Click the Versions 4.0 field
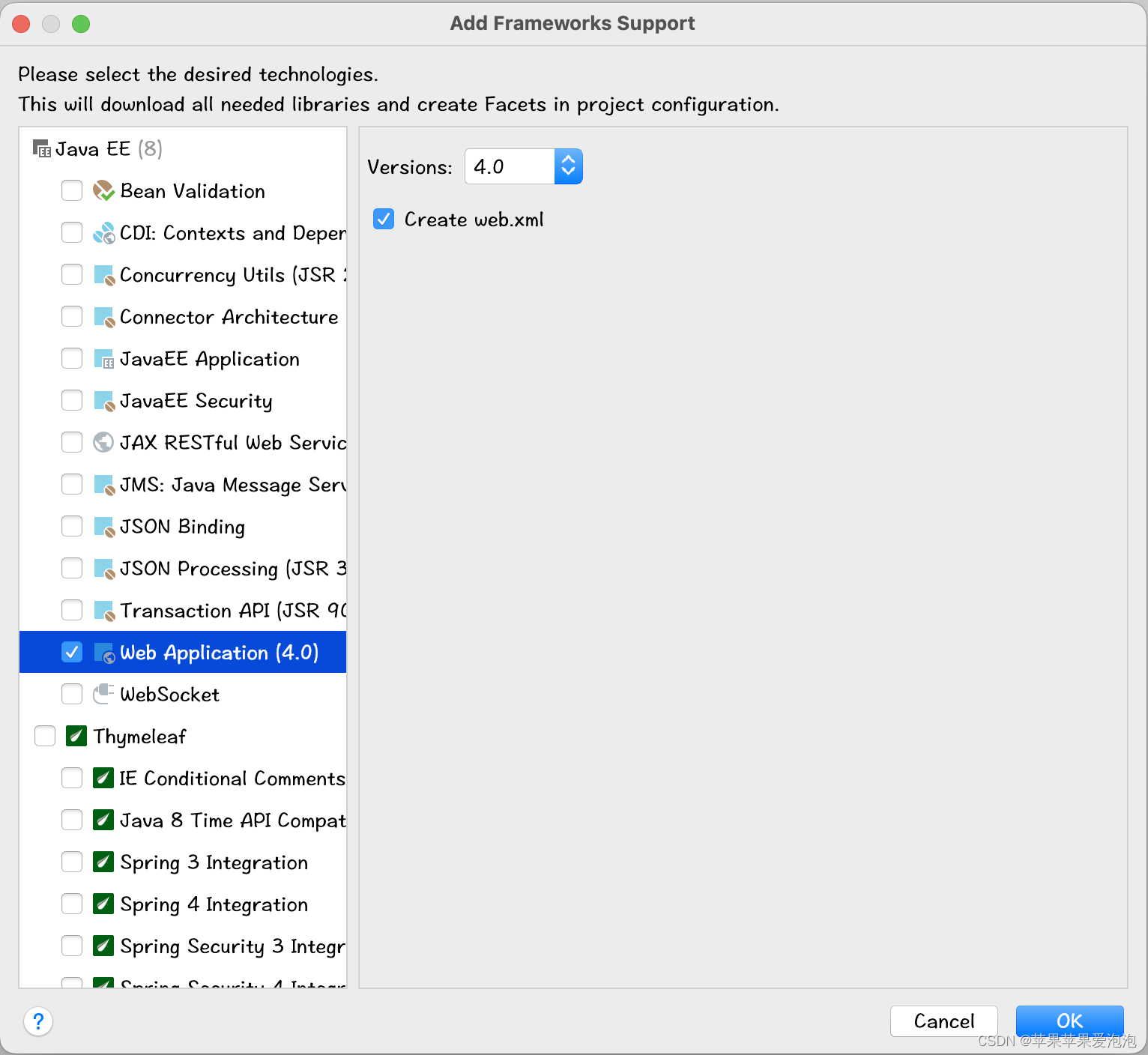The height and width of the screenshot is (1055, 1148). click(x=510, y=166)
